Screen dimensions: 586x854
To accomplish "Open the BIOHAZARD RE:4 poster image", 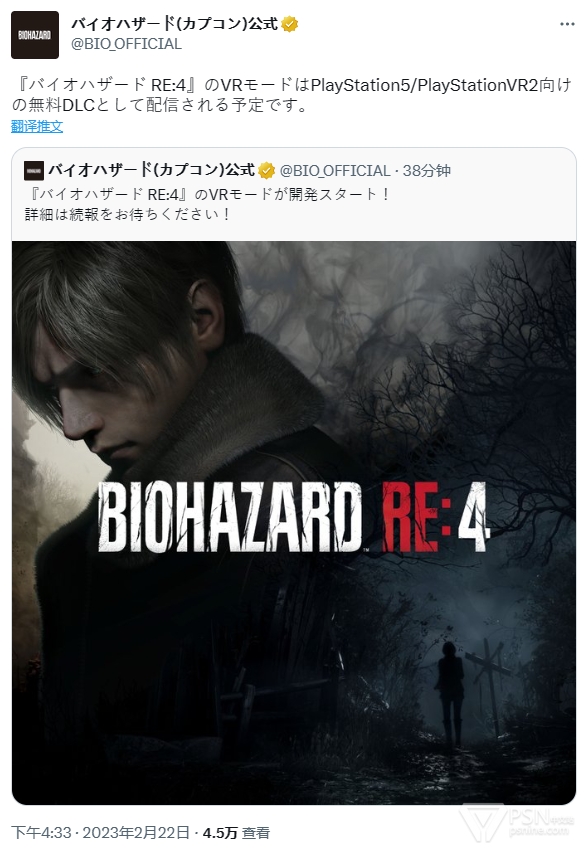I will [294, 523].
